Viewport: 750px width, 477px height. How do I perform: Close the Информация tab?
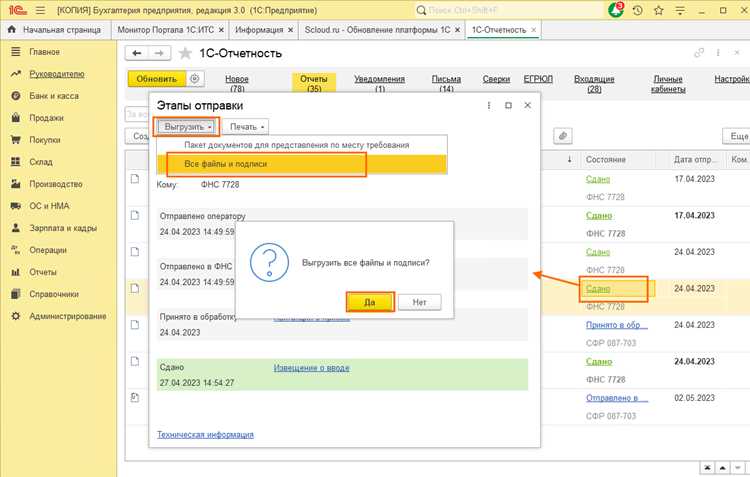290,30
